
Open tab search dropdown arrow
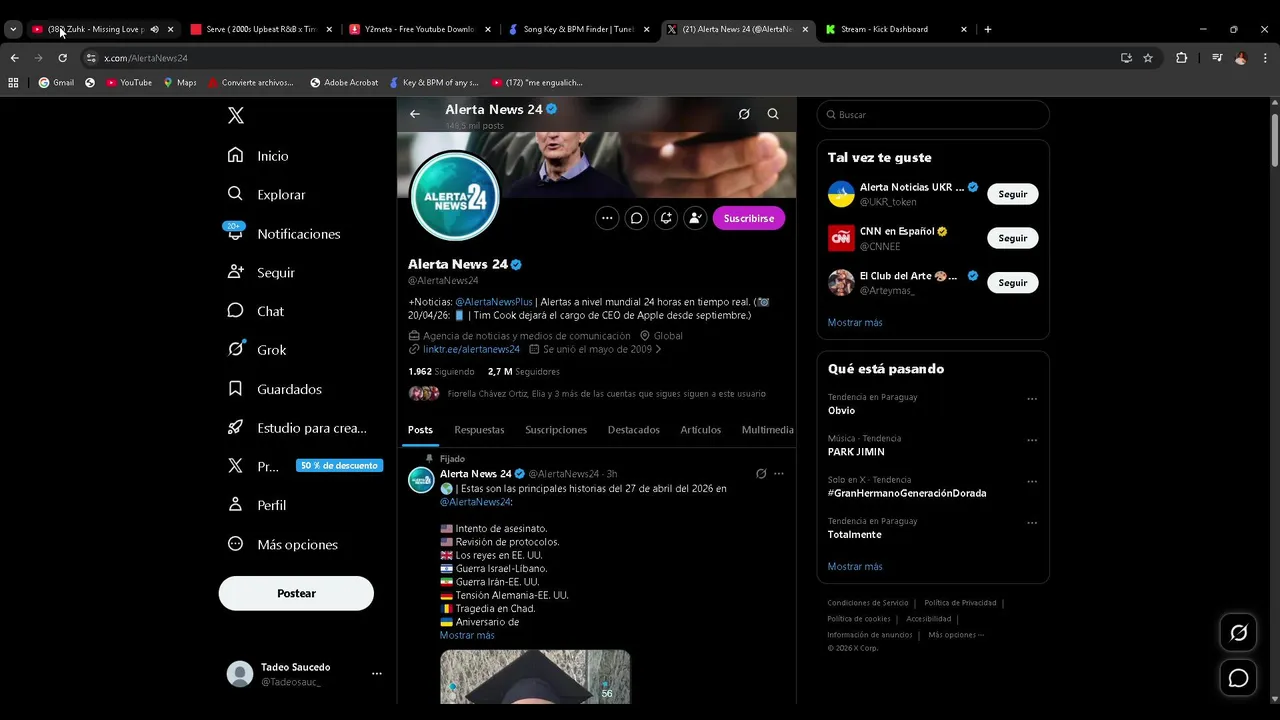13,29
